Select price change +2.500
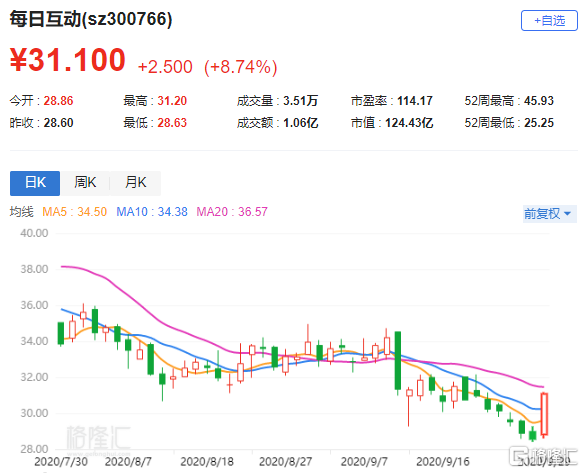The image size is (584, 473). tap(165, 67)
